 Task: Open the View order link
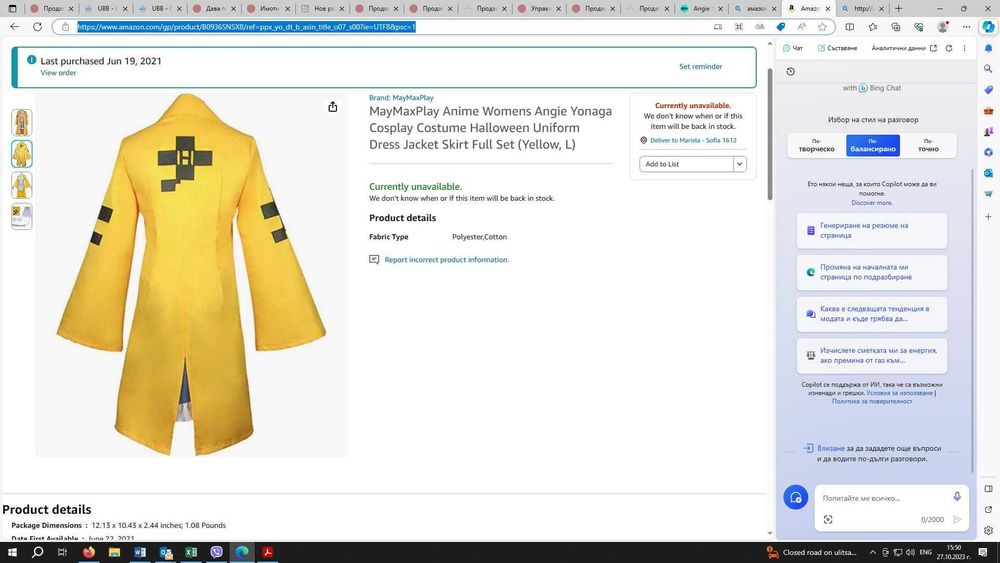point(58,73)
